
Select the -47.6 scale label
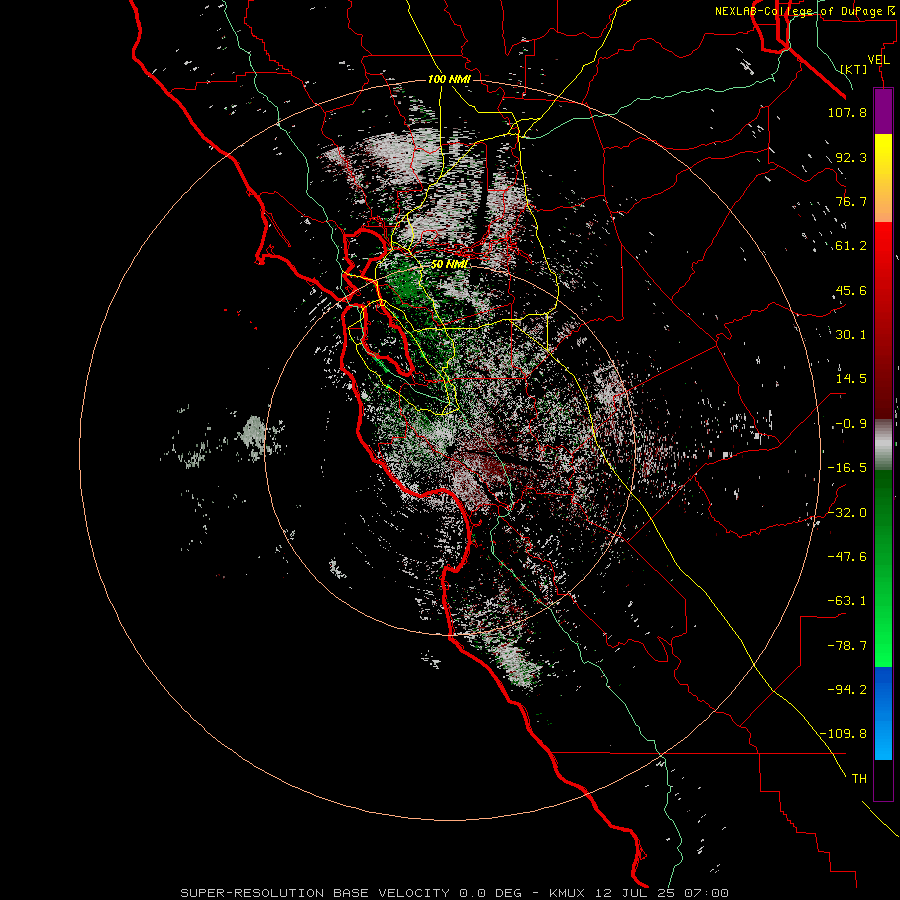click(x=847, y=557)
